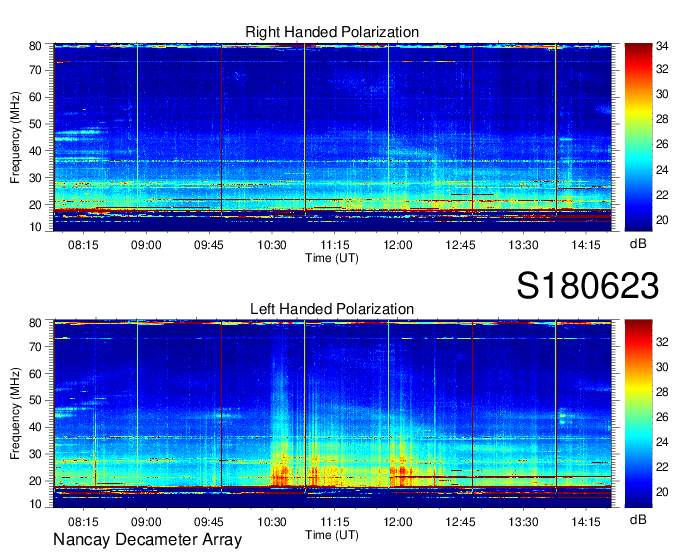Click 11:15 tick on right-handed plot
This screenshot has height=552, width=680.
[335, 245]
